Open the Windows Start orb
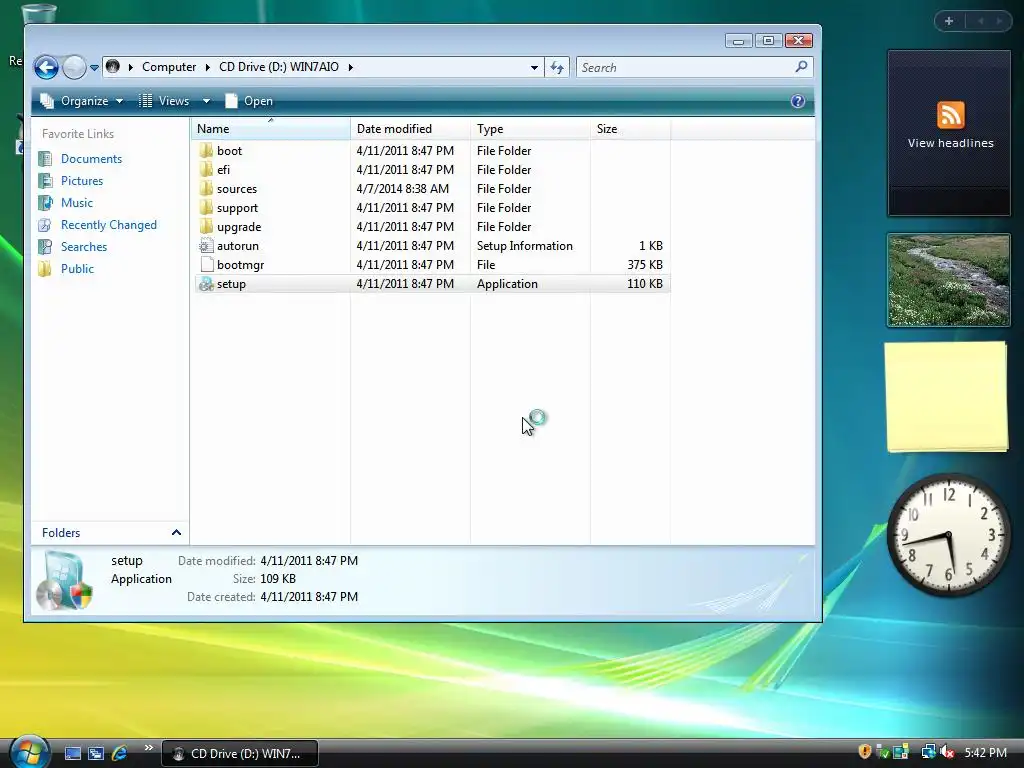This screenshot has height=768, width=1024. point(29,752)
